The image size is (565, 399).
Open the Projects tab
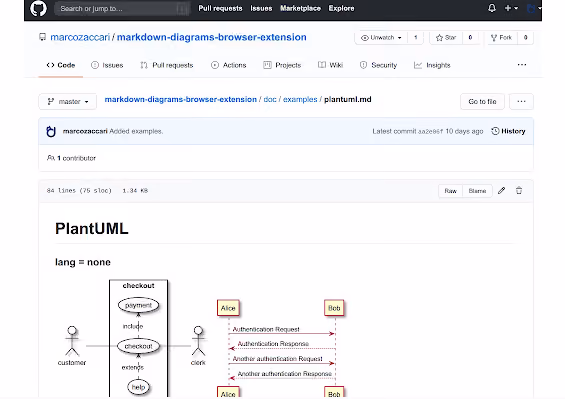282,65
